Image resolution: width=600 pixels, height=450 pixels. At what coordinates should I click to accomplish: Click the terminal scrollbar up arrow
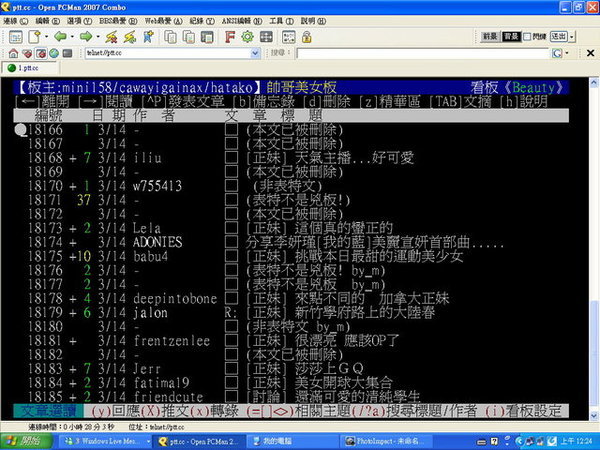click(594, 83)
